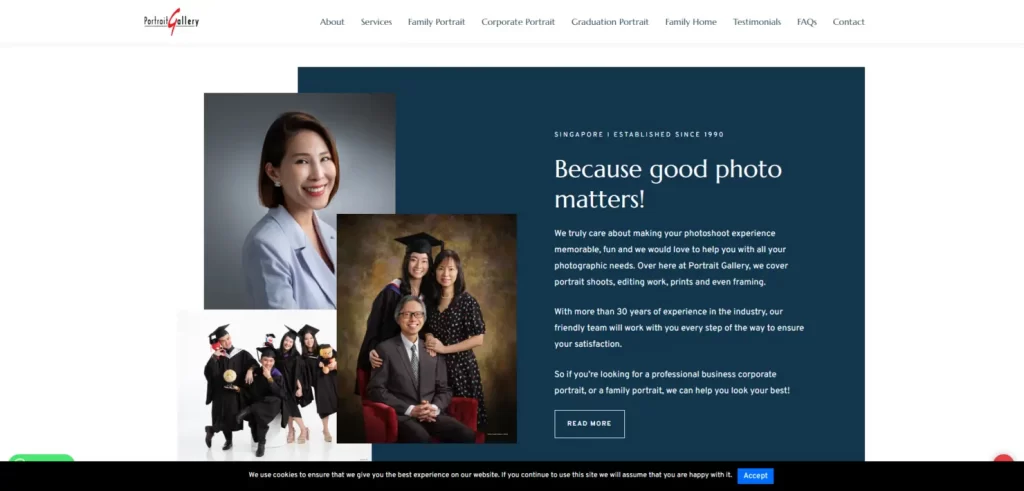Image resolution: width=1024 pixels, height=491 pixels.
Task: Click the family graduation portrait photo
Action: [x=426, y=330]
